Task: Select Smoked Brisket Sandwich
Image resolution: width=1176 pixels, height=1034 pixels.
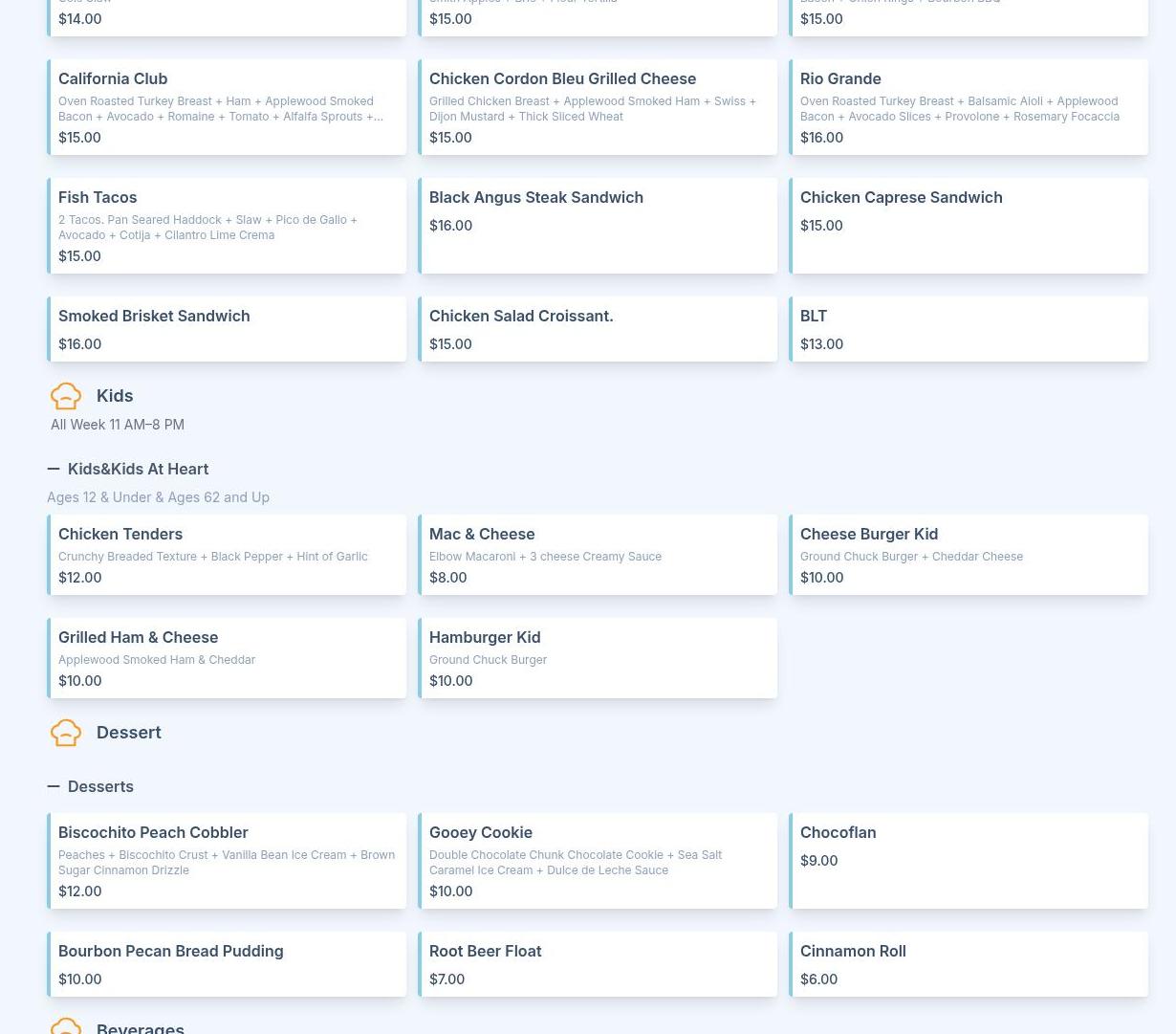Action: [227, 329]
